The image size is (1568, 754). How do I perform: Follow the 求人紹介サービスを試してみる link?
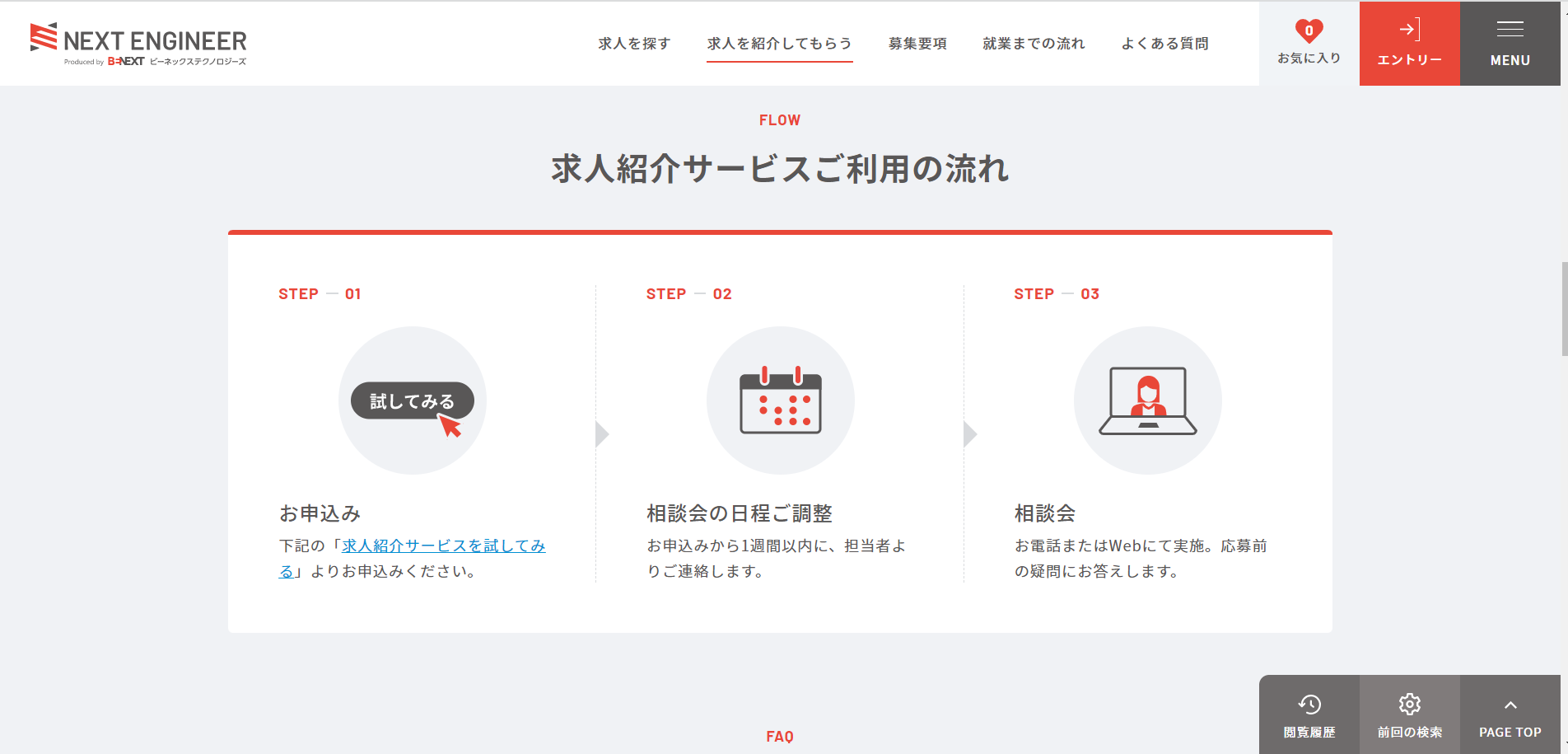point(443,546)
